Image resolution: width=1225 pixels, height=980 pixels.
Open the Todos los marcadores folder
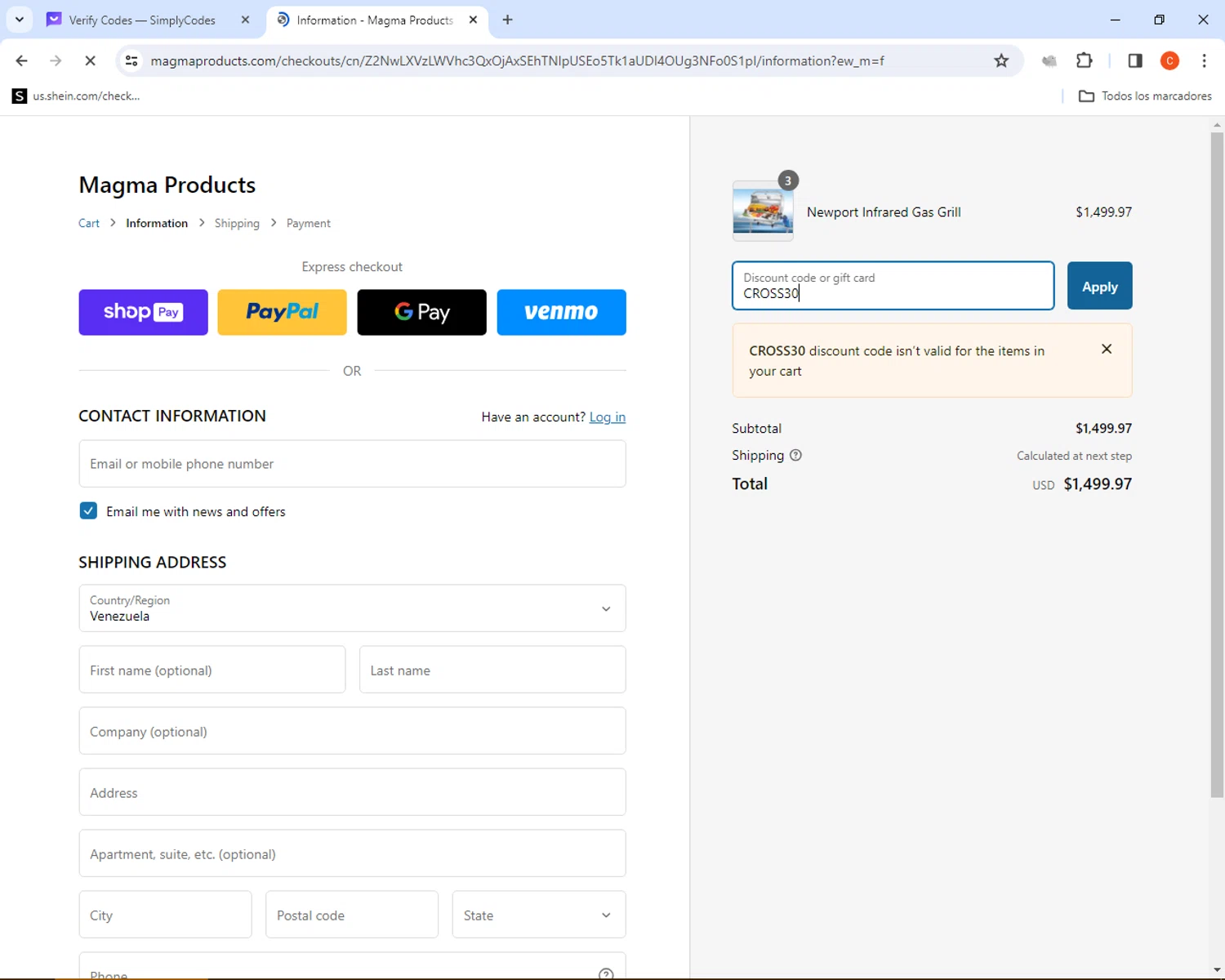tap(1145, 96)
